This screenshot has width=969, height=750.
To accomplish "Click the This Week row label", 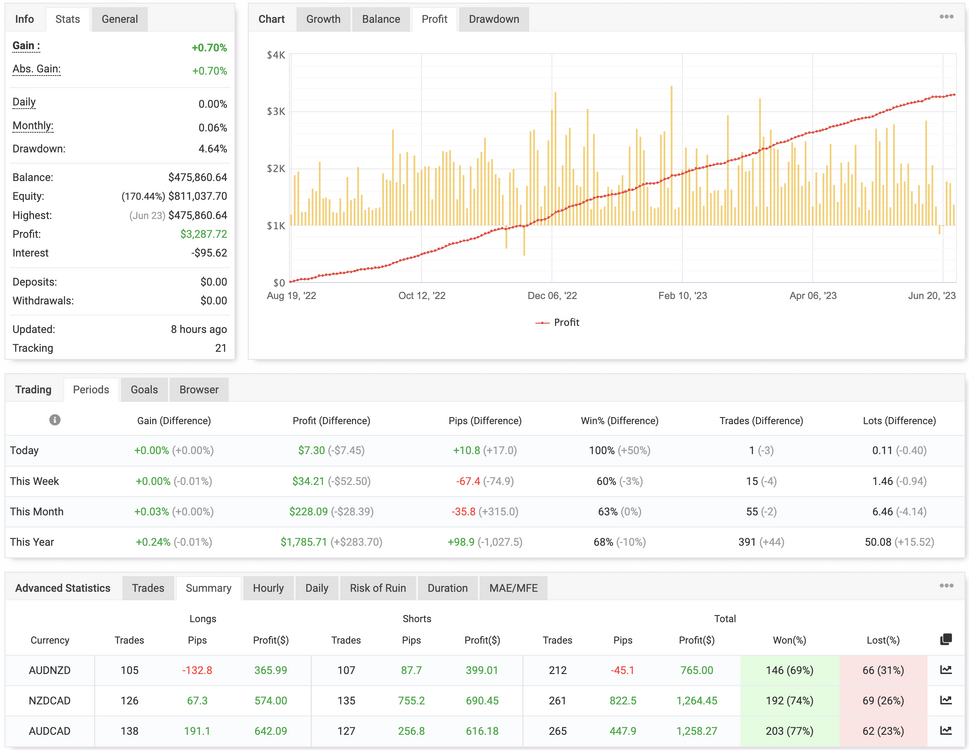I will (35, 481).
